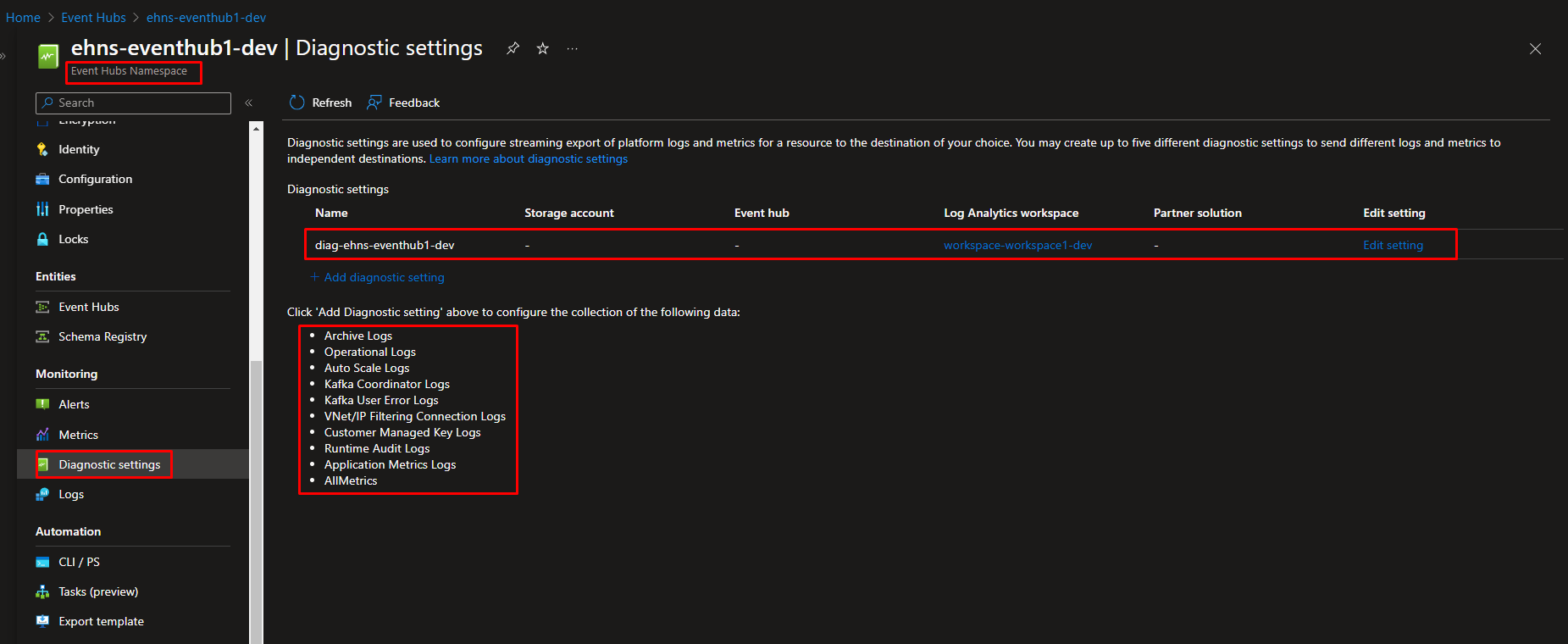Screen dimensions: 1568x644
Task: Click the Log Analytics workspace column header
Action: coord(1011,213)
